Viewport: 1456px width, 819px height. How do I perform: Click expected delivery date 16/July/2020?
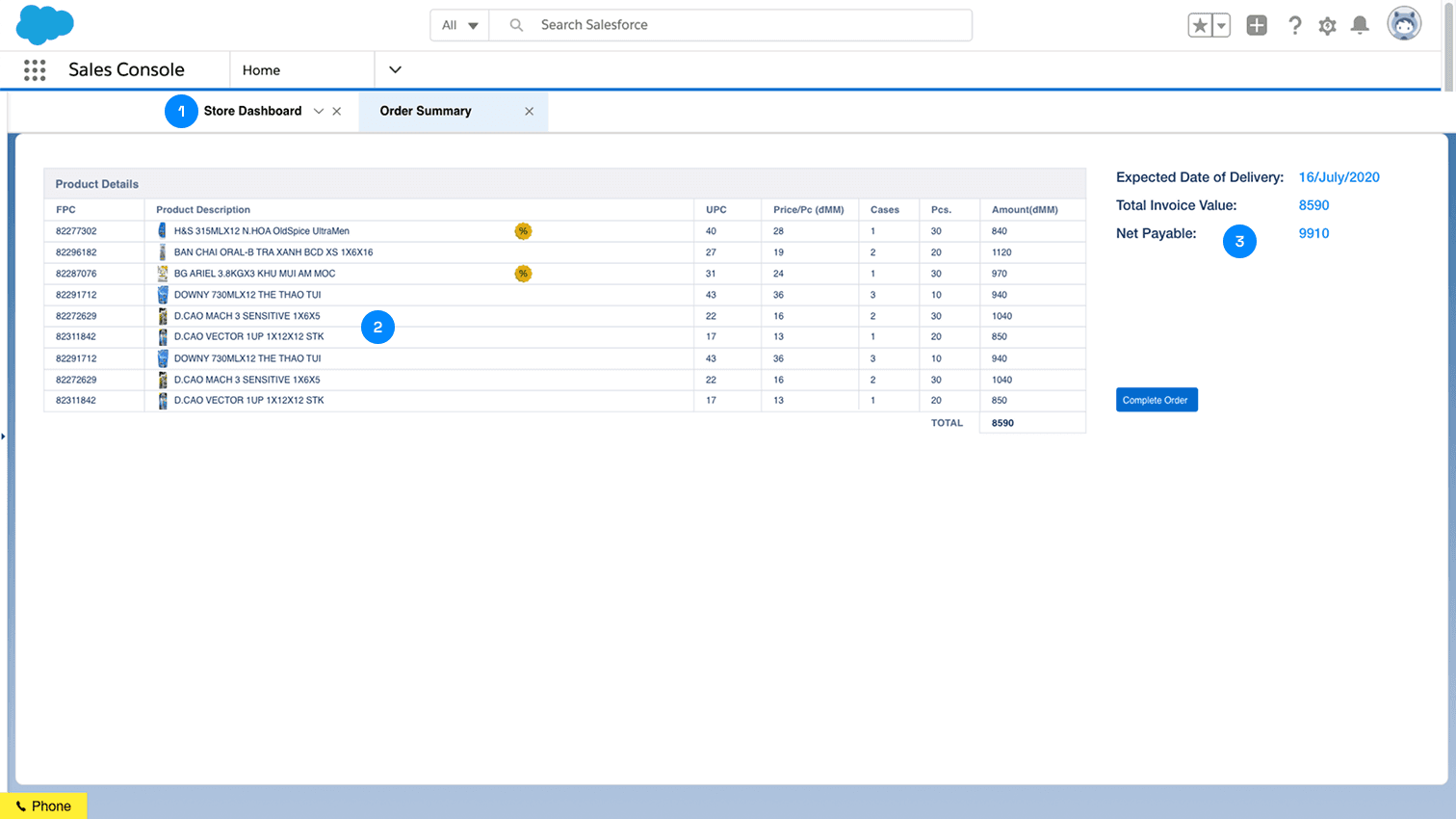click(1339, 177)
